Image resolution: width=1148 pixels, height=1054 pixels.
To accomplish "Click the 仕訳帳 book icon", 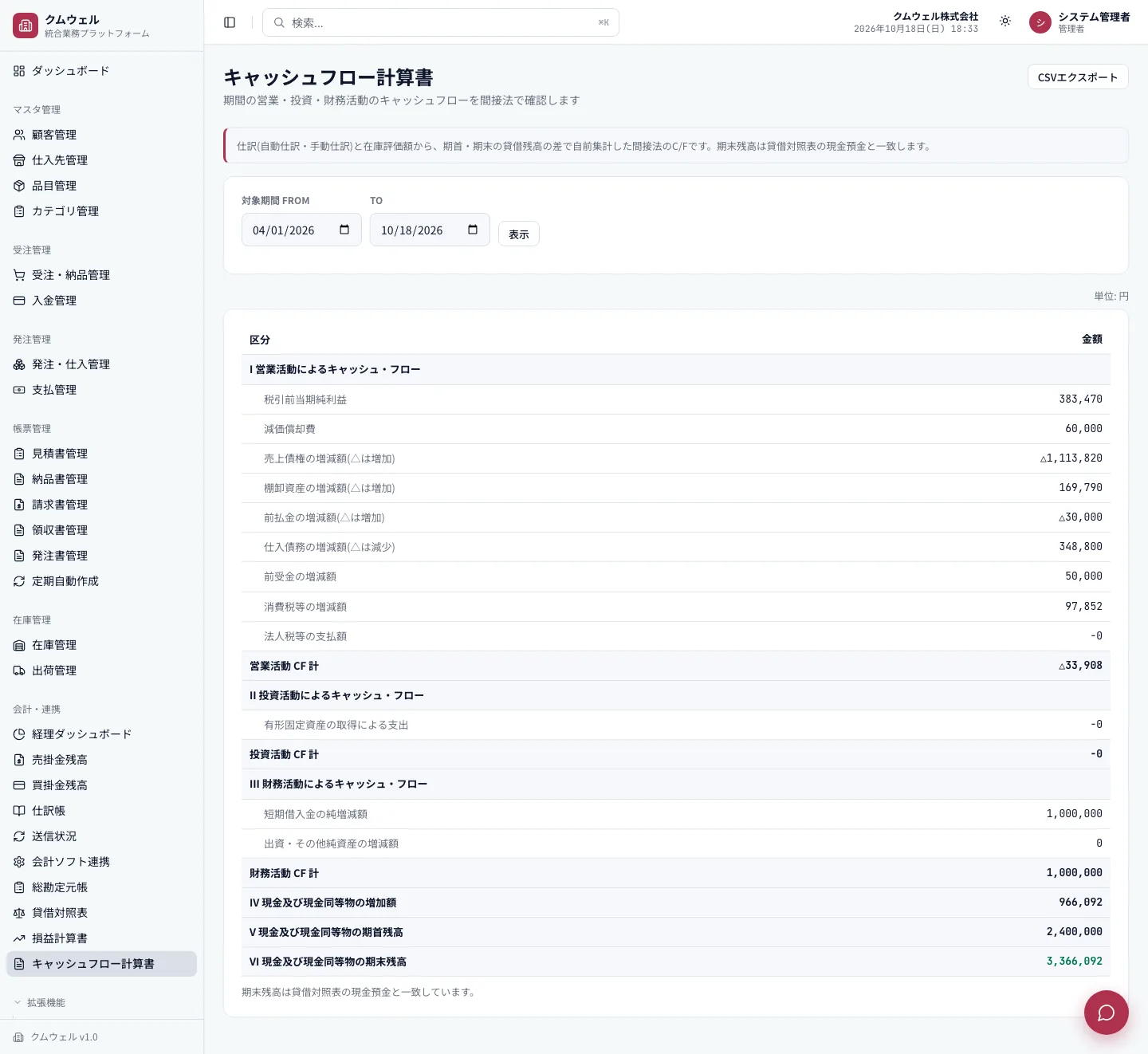I will click(19, 811).
